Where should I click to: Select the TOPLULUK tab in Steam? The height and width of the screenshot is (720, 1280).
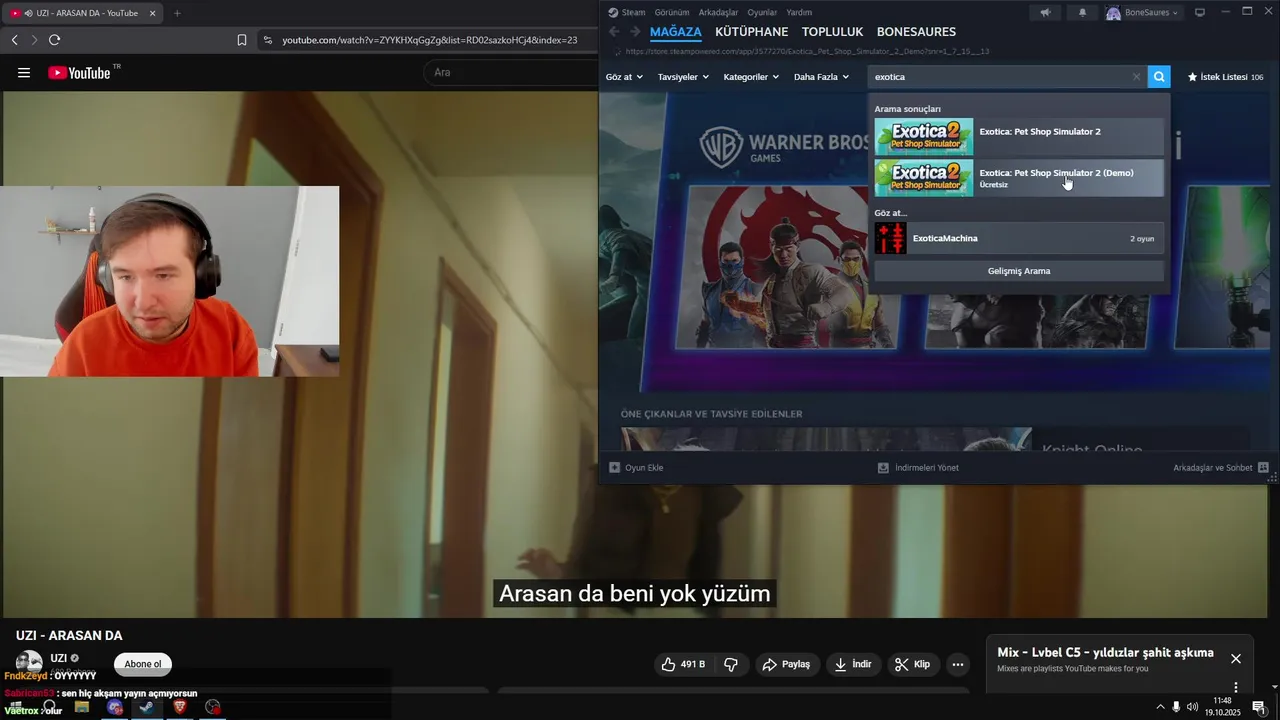click(832, 32)
